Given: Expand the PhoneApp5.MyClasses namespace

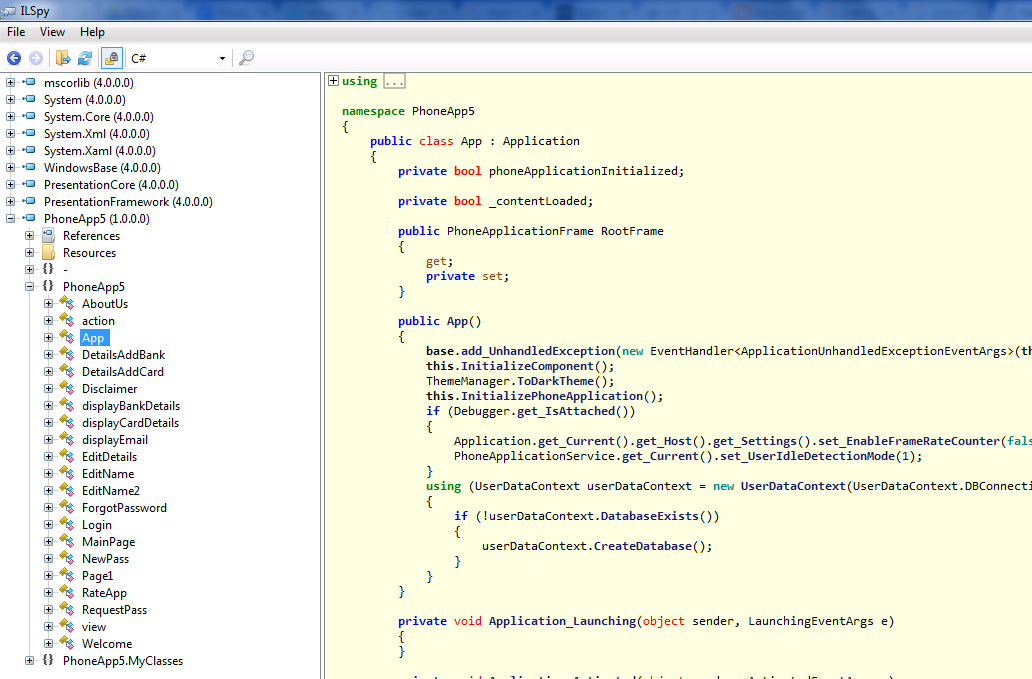Looking at the screenshot, I should click(x=30, y=660).
